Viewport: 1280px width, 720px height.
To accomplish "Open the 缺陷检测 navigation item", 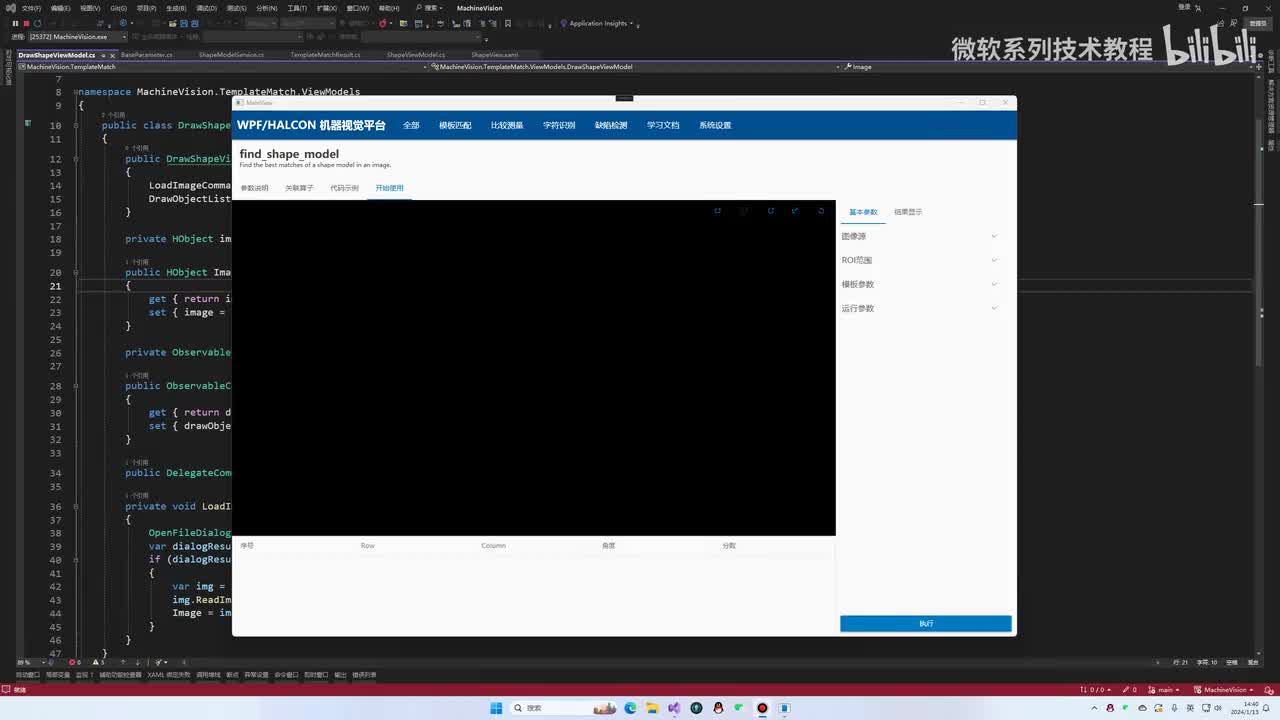I will [611, 125].
